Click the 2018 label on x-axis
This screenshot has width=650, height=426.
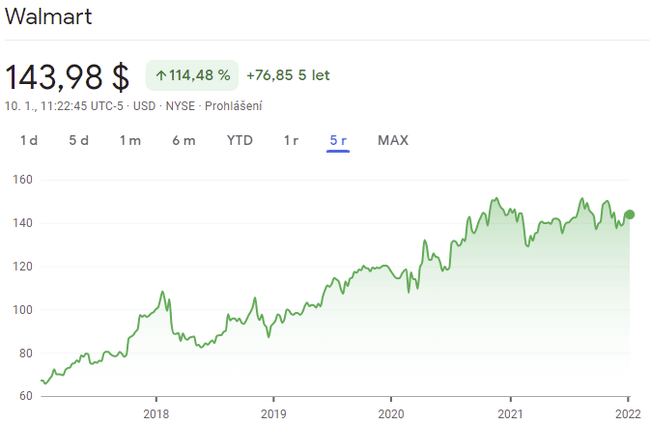click(x=156, y=414)
